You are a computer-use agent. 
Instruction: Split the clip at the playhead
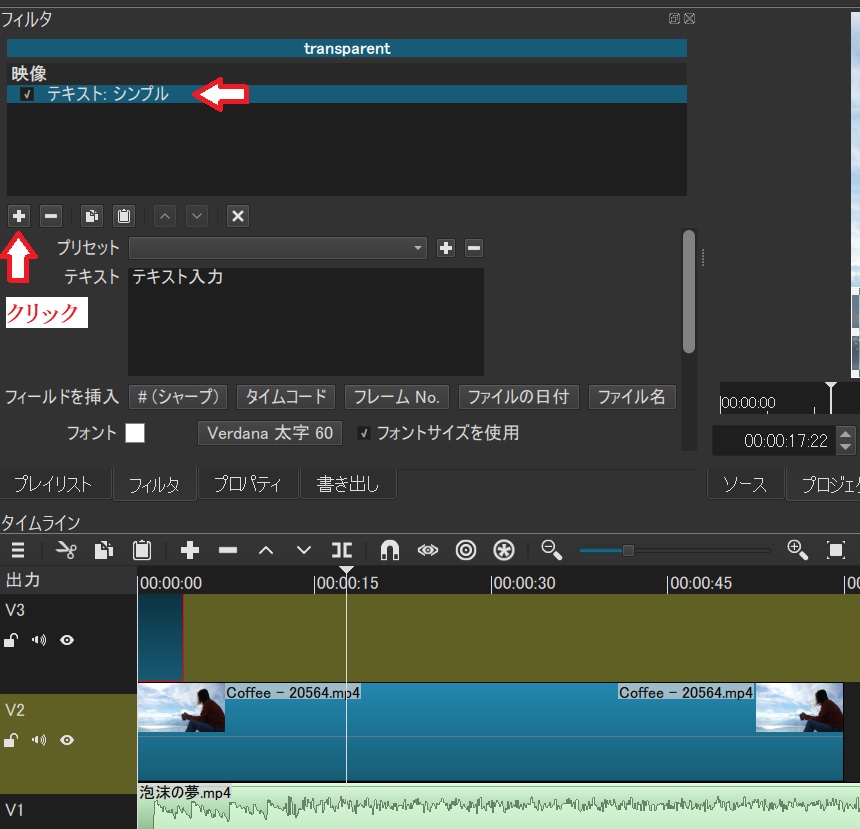tap(341, 550)
